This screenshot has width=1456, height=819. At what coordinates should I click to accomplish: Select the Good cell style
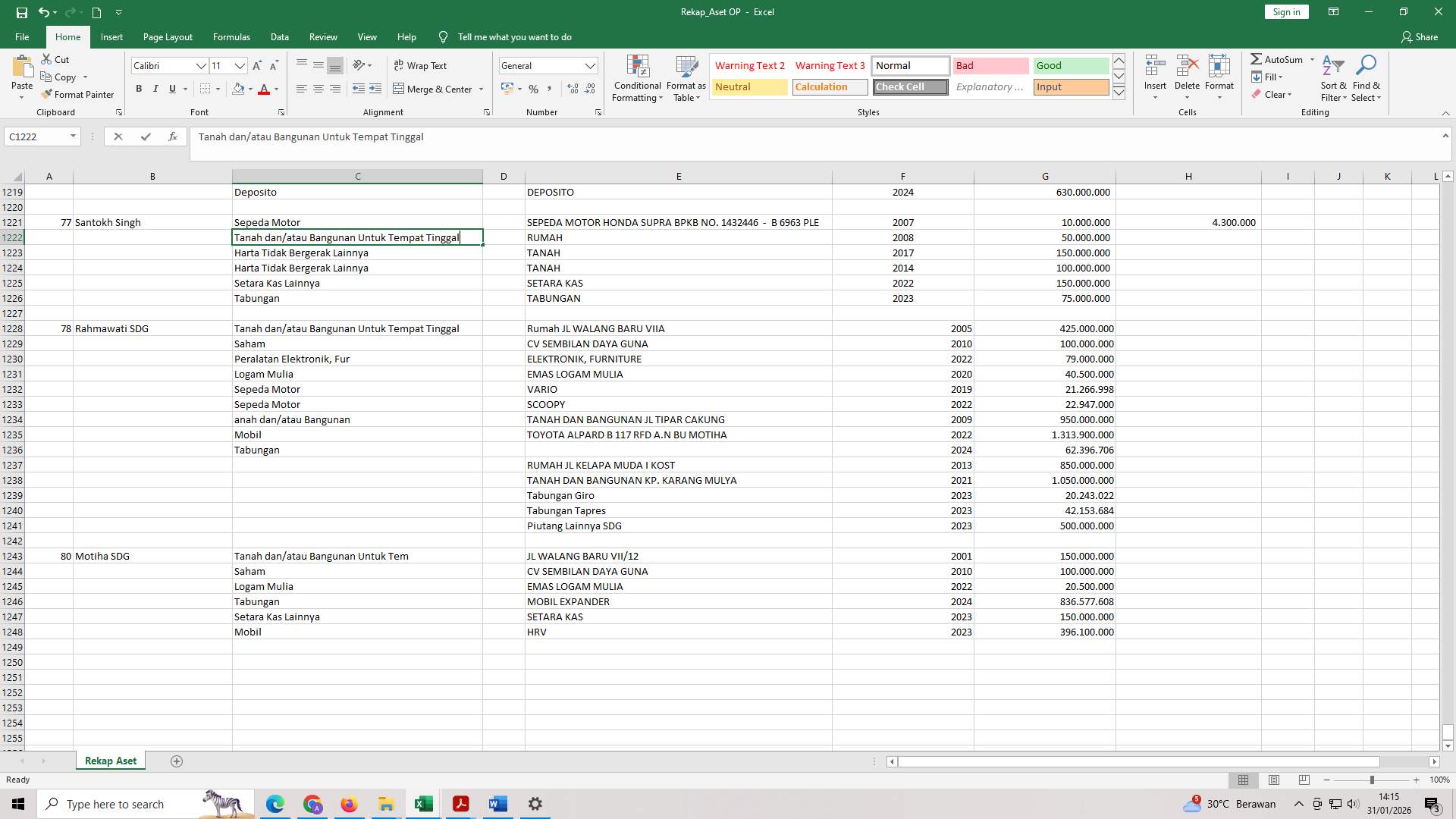coord(1070,65)
